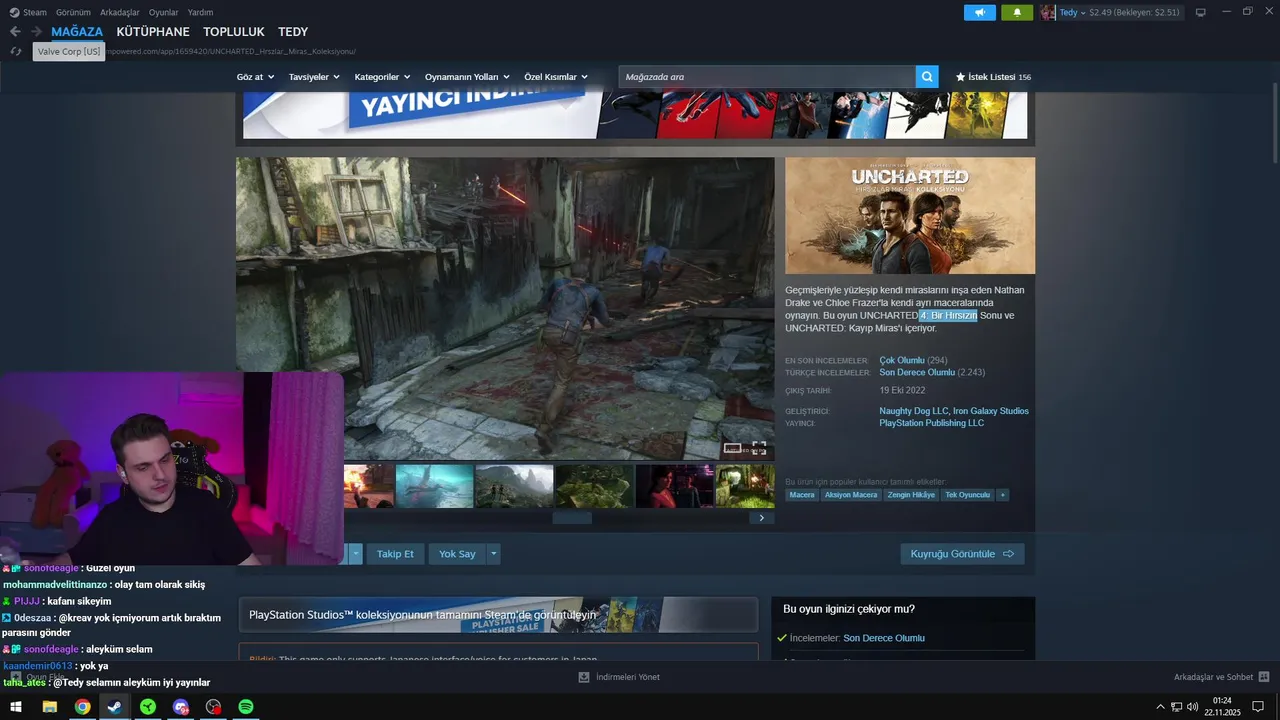Open Spotify from the taskbar
The image size is (1280, 720).
pos(246,707)
